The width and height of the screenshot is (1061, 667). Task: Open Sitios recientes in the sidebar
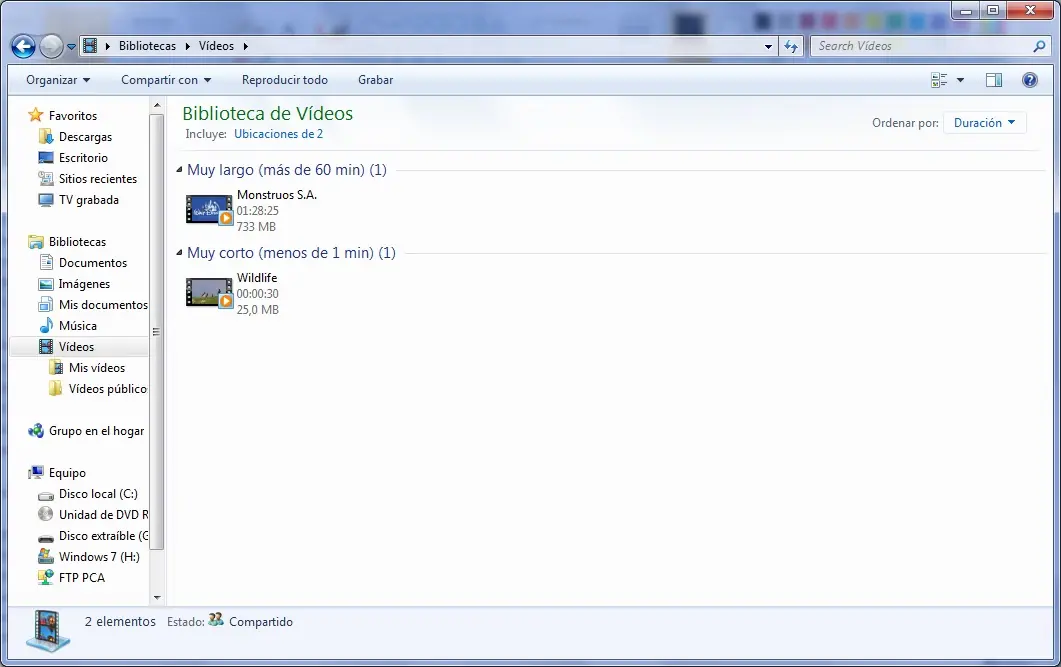(97, 179)
